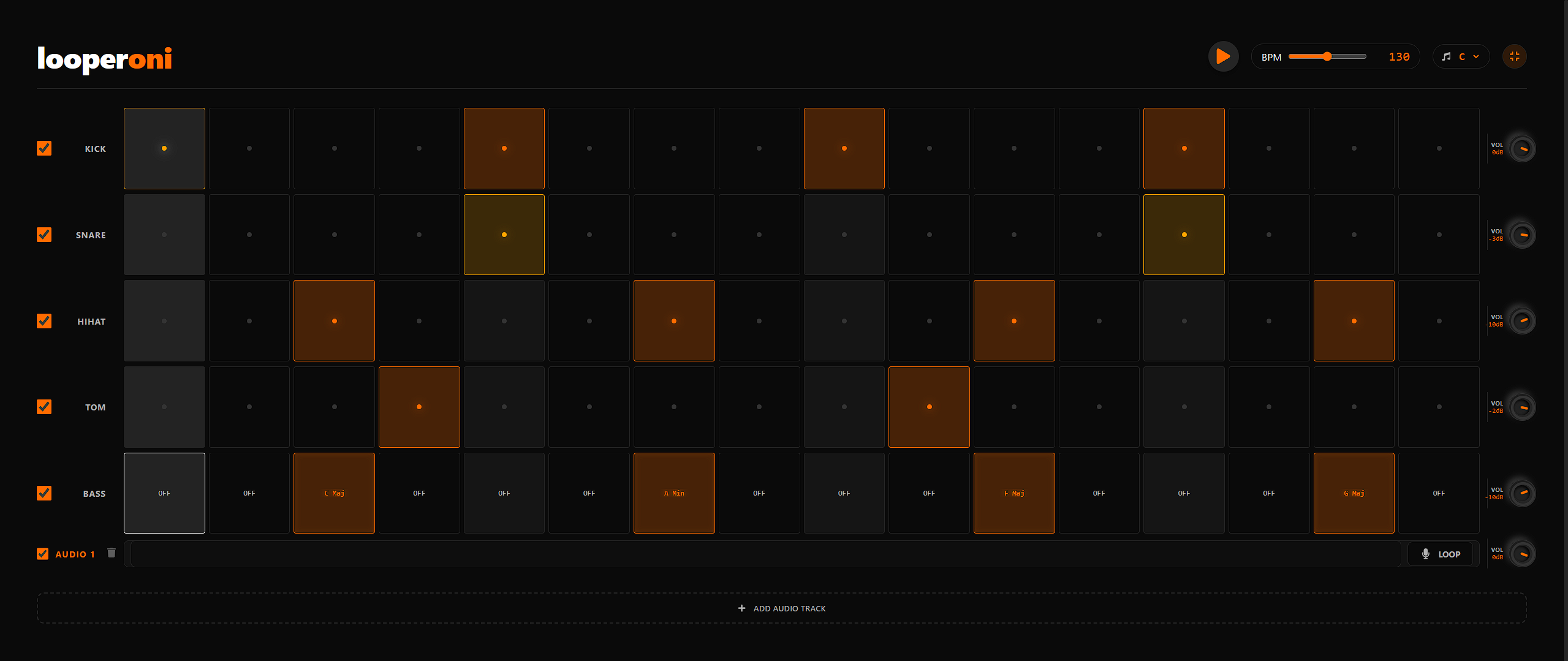This screenshot has height=661, width=1568.
Task: Uncheck the KICK track checkbox
Action: (x=44, y=148)
